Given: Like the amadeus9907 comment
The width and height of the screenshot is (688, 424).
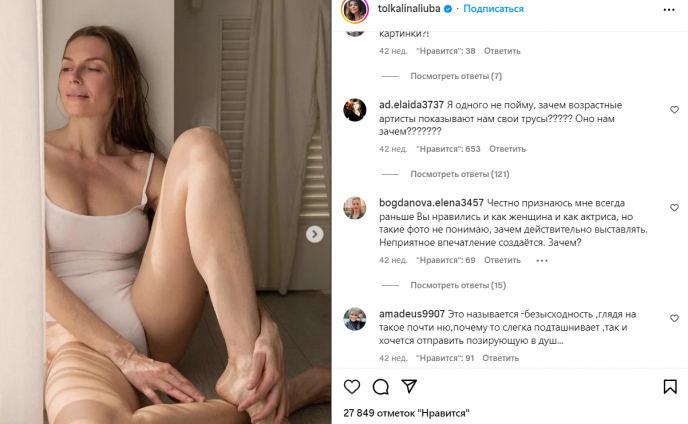Looking at the screenshot, I should pyautogui.click(x=674, y=318).
